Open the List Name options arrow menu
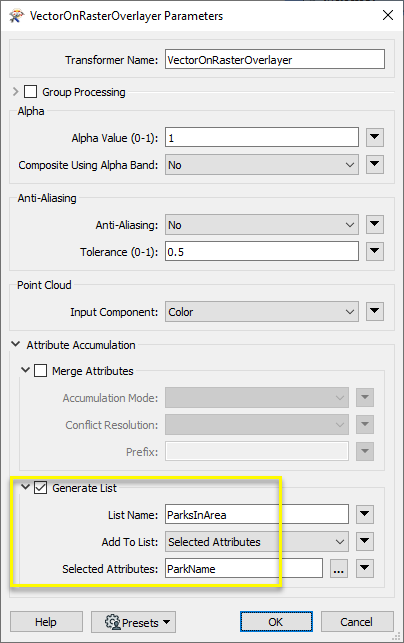The image size is (404, 643). (x=365, y=515)
